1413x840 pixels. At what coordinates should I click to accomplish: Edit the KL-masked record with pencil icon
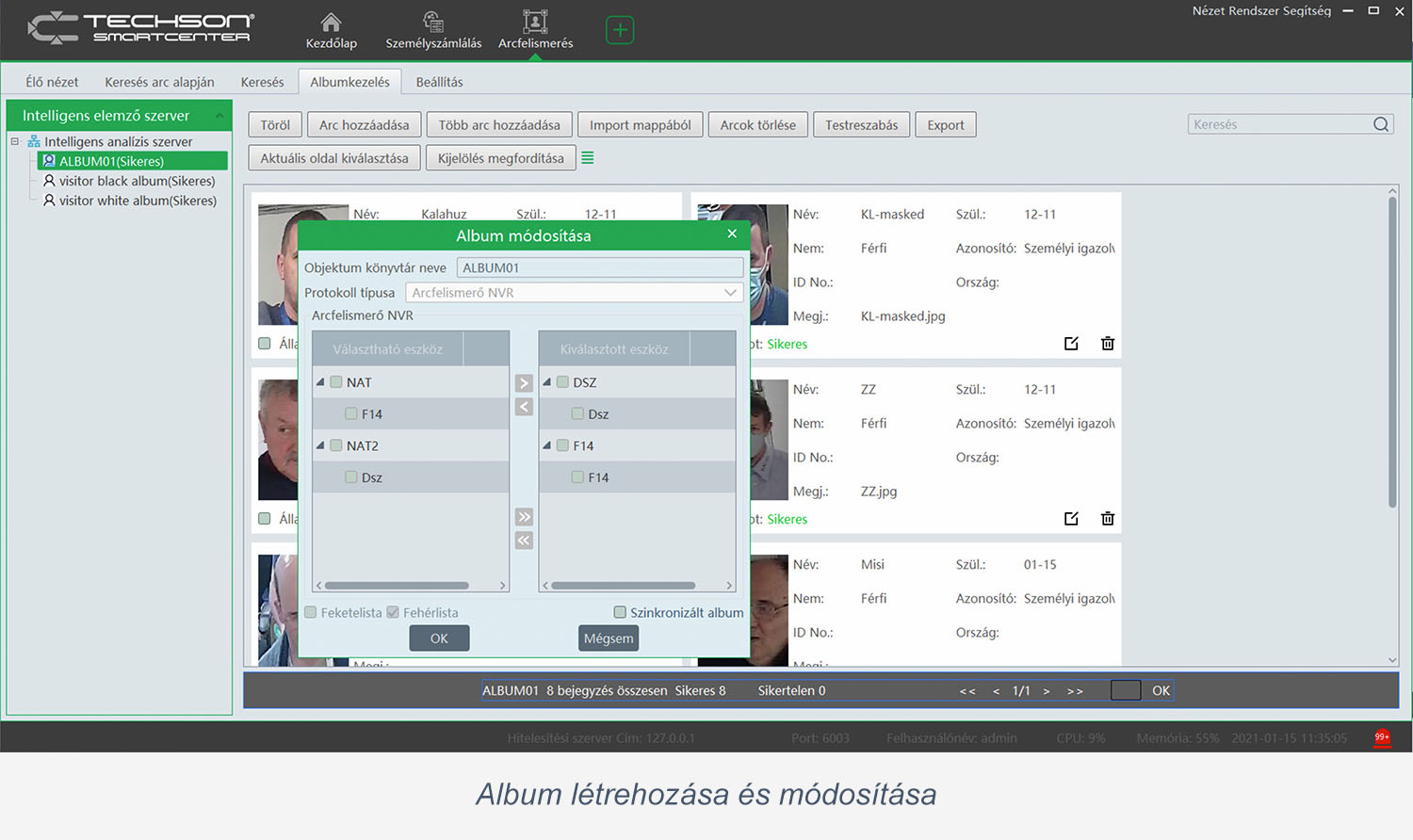1071,344
